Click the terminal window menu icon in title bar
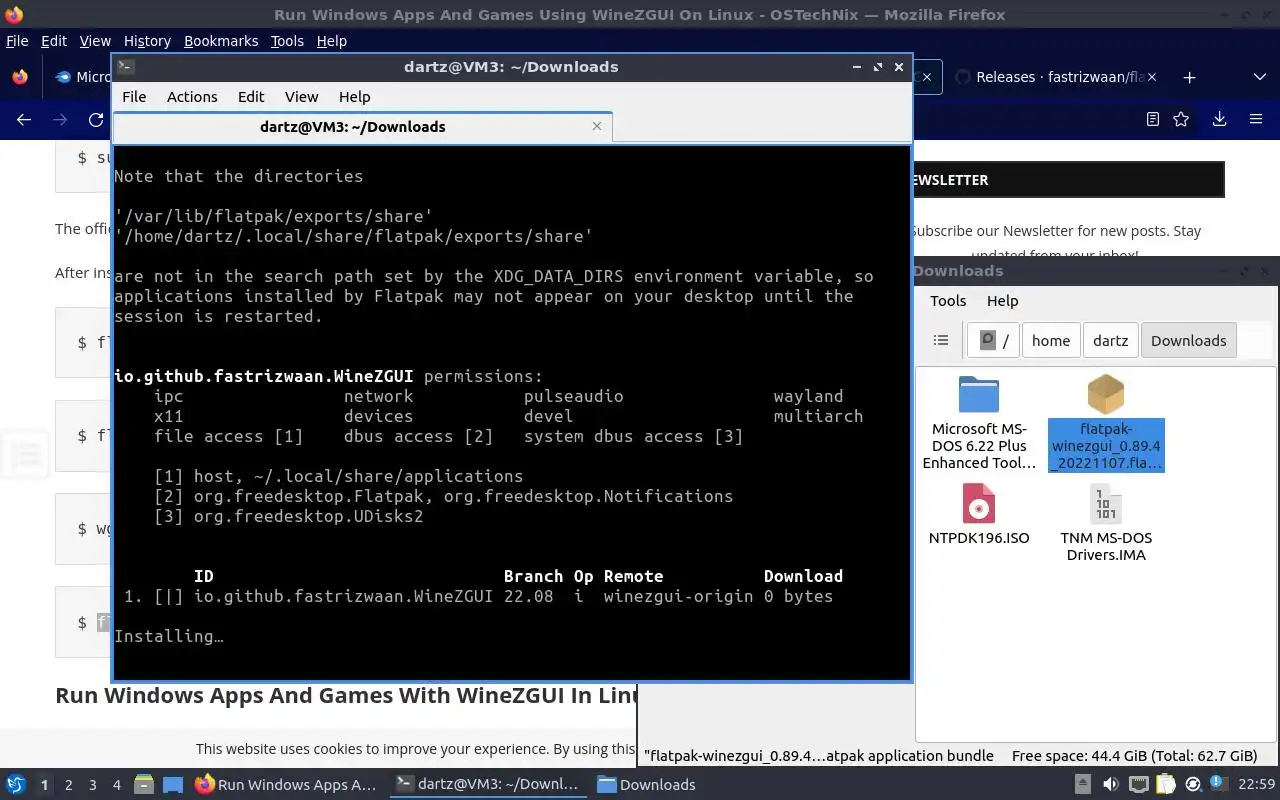 125,67
